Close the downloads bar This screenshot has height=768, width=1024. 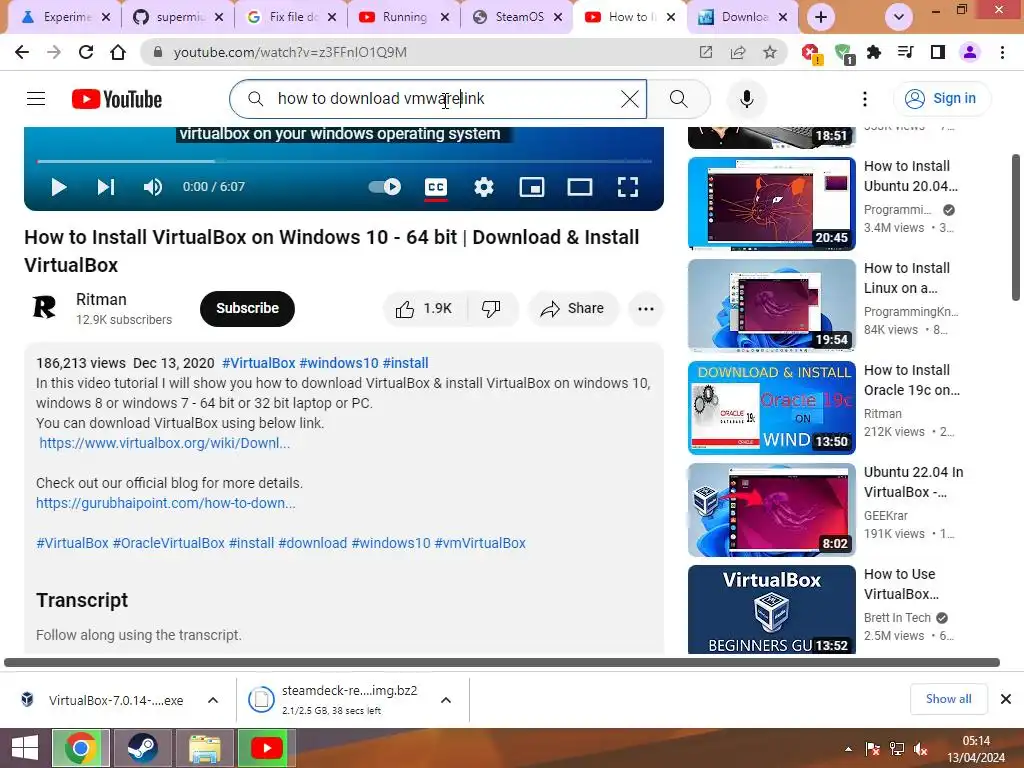[x=1006, y=699]
